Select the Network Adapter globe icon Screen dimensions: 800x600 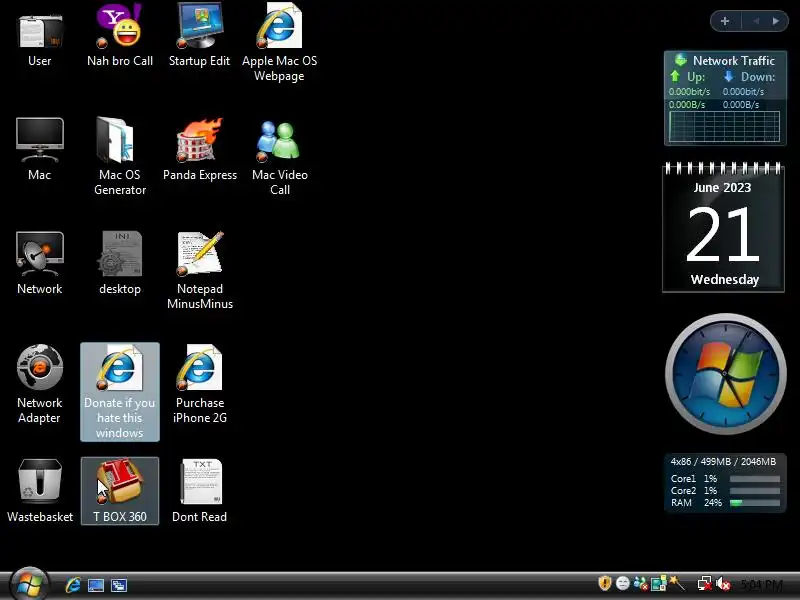(40, 384)
